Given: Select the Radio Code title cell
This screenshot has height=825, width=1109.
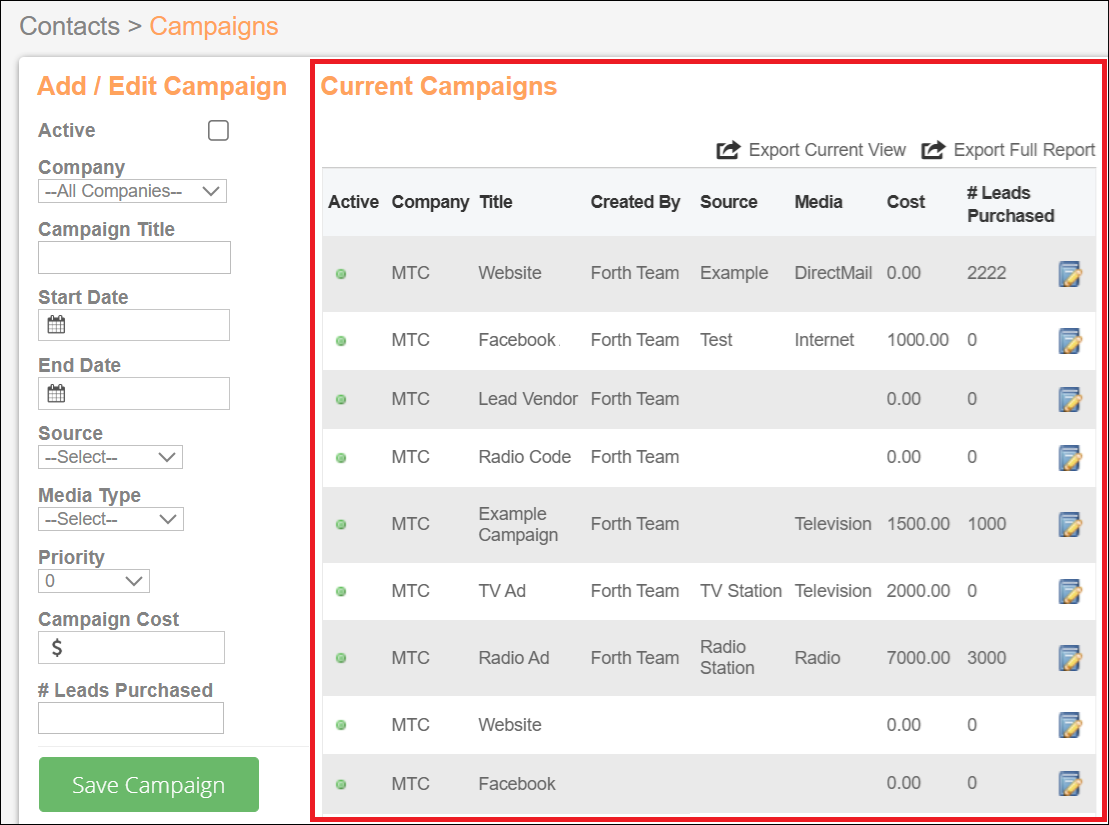Looking at the screenshot, I should pos(524,457).
